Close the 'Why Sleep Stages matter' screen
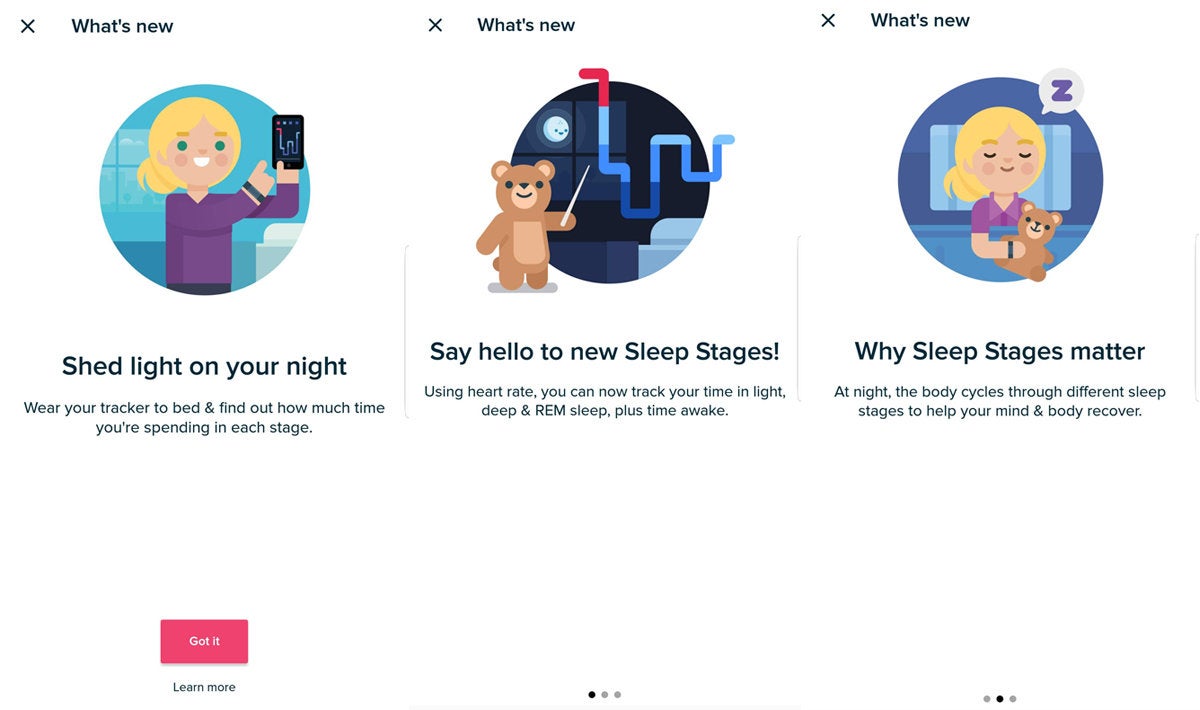 pyautogui.click(x=828, y=20)
